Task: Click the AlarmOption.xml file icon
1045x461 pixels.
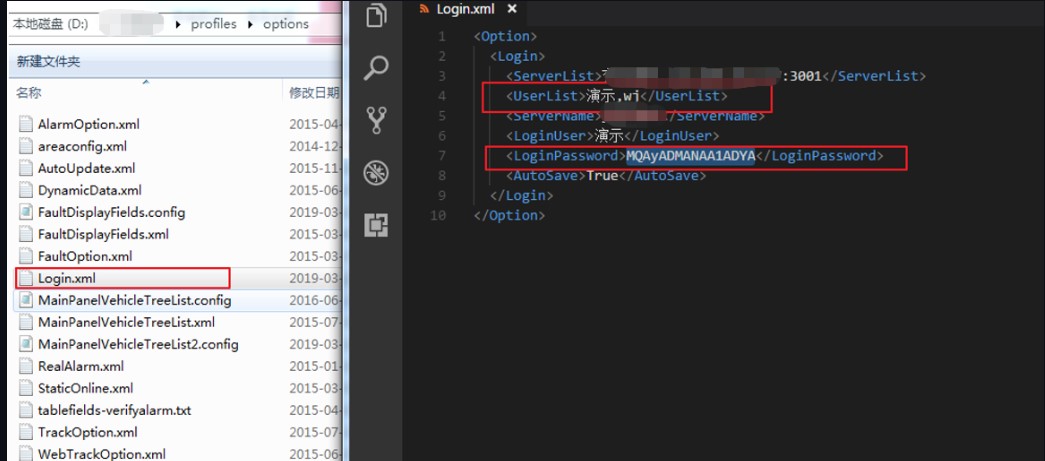Action: click(26, 125)
